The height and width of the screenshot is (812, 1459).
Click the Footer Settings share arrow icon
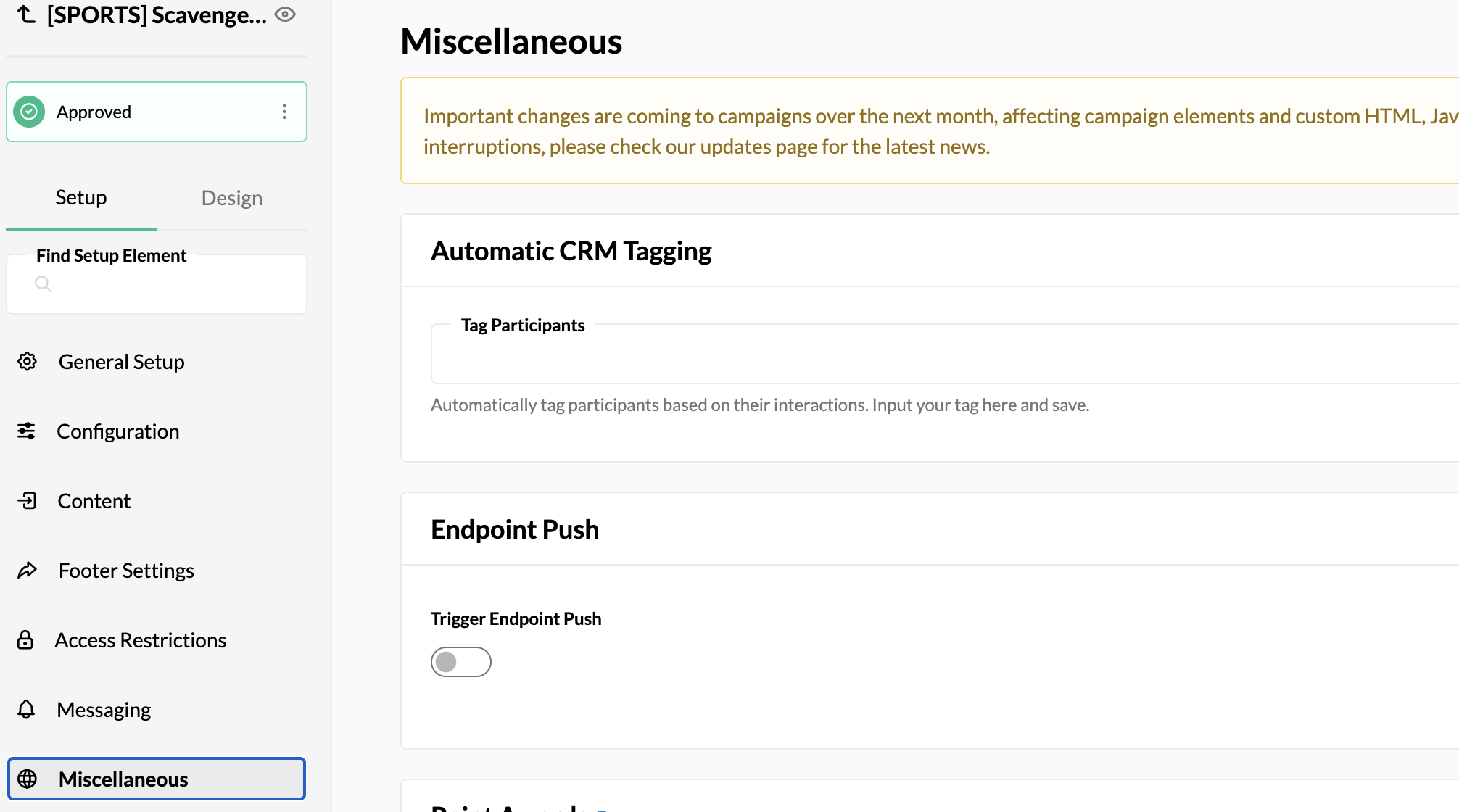point(27,570)
